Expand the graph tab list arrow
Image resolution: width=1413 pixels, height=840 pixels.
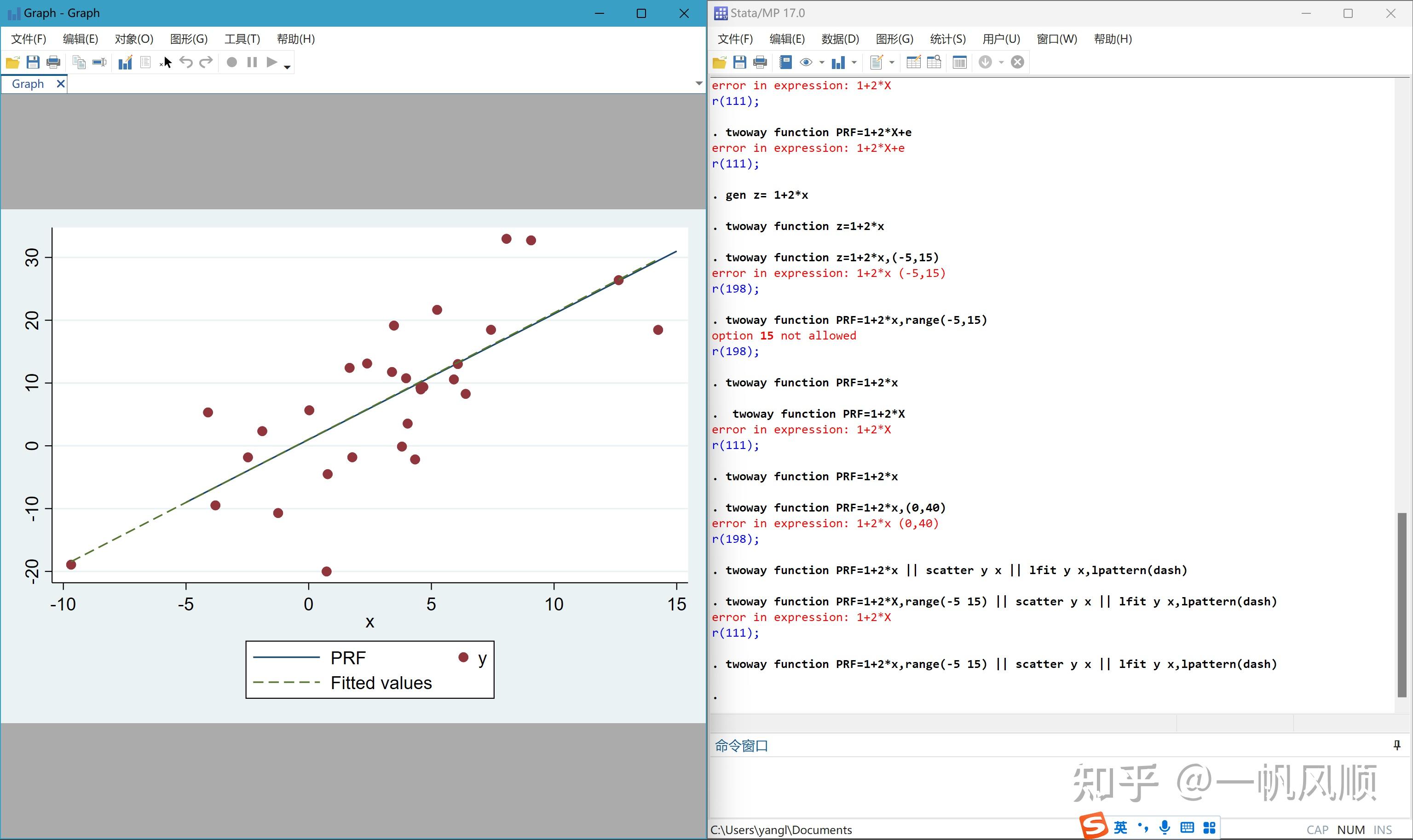point(698,84)
